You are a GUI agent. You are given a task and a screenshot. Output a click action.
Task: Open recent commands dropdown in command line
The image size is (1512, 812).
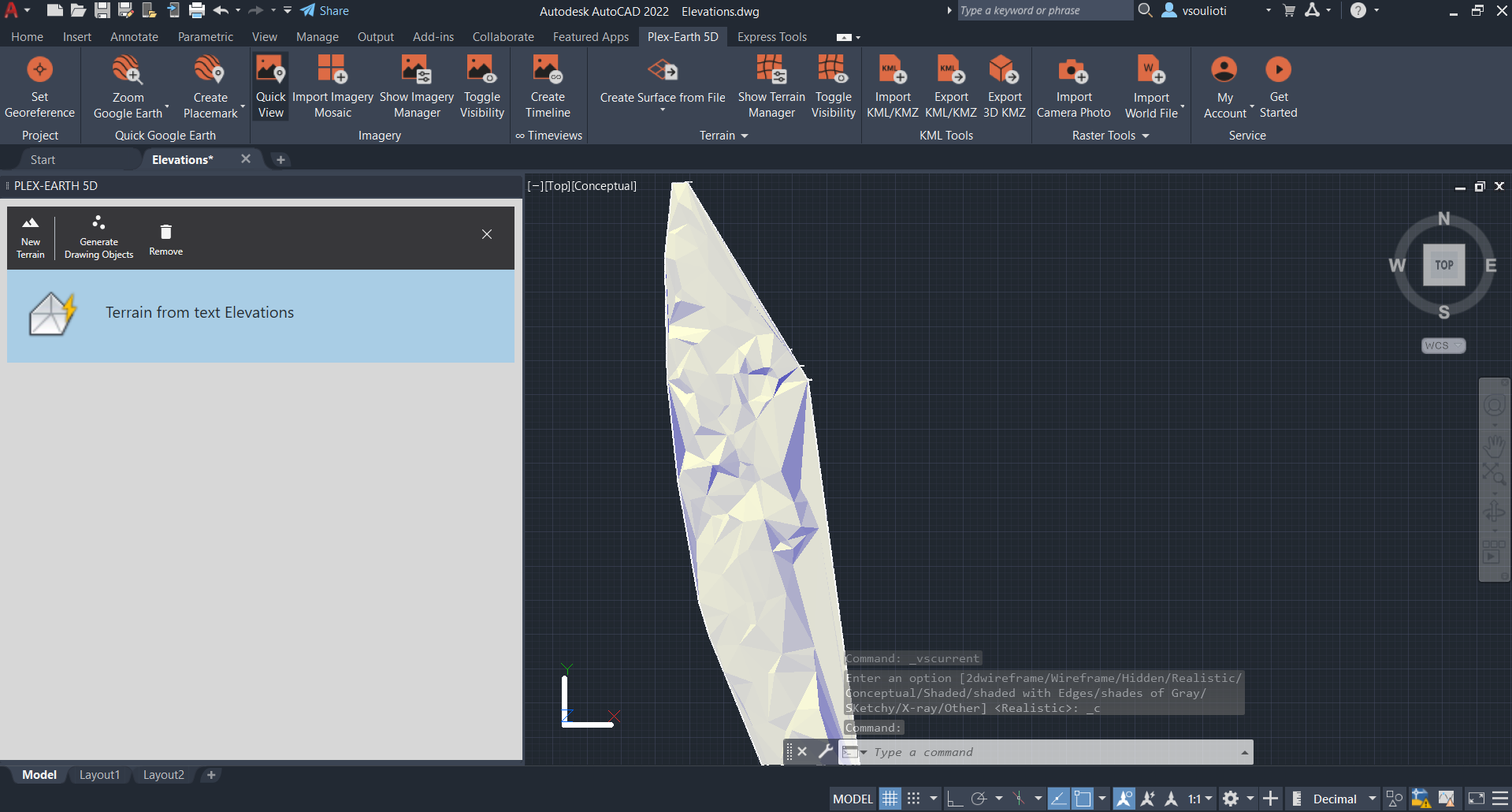(x=864, y=753)
